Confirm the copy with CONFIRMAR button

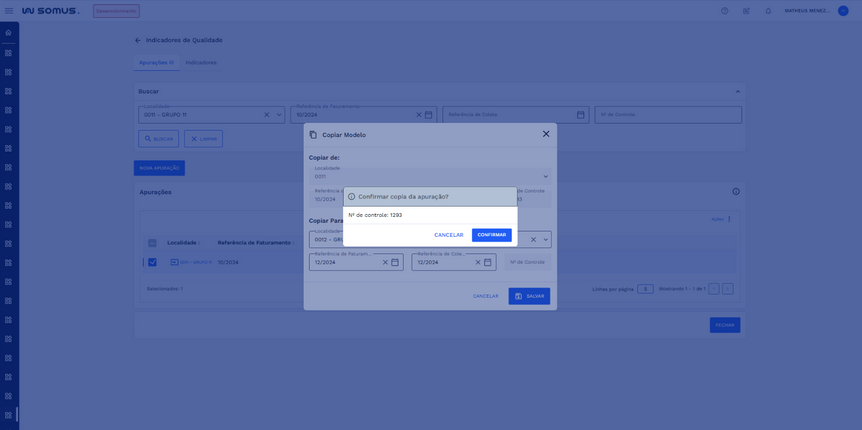(x=491, y=235)
